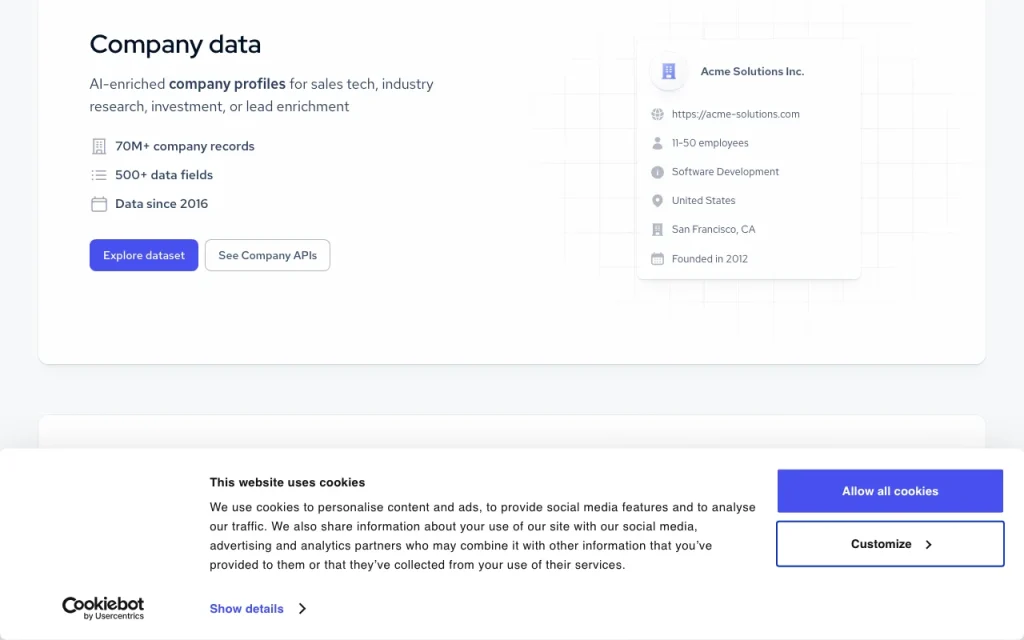Click the location pin icon beside United States

coord(657,200)
